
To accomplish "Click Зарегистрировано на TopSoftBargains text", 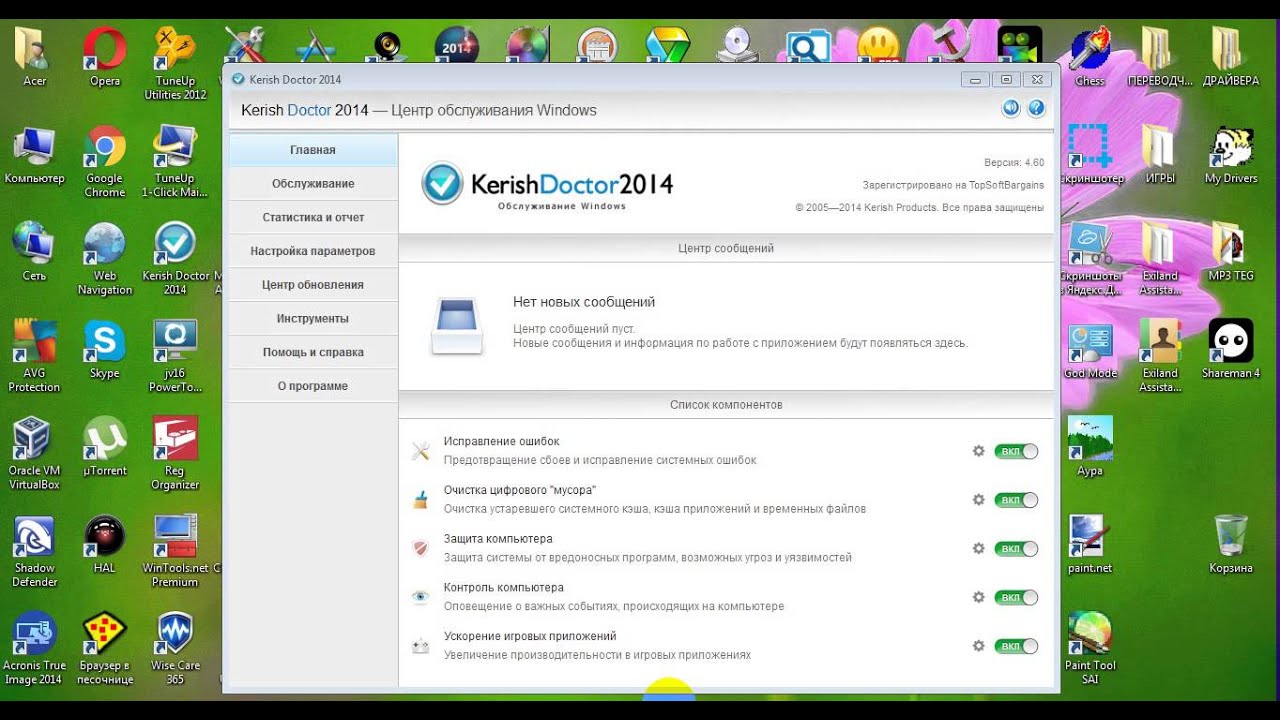I will pyautogui.click(x=953, y=185).
